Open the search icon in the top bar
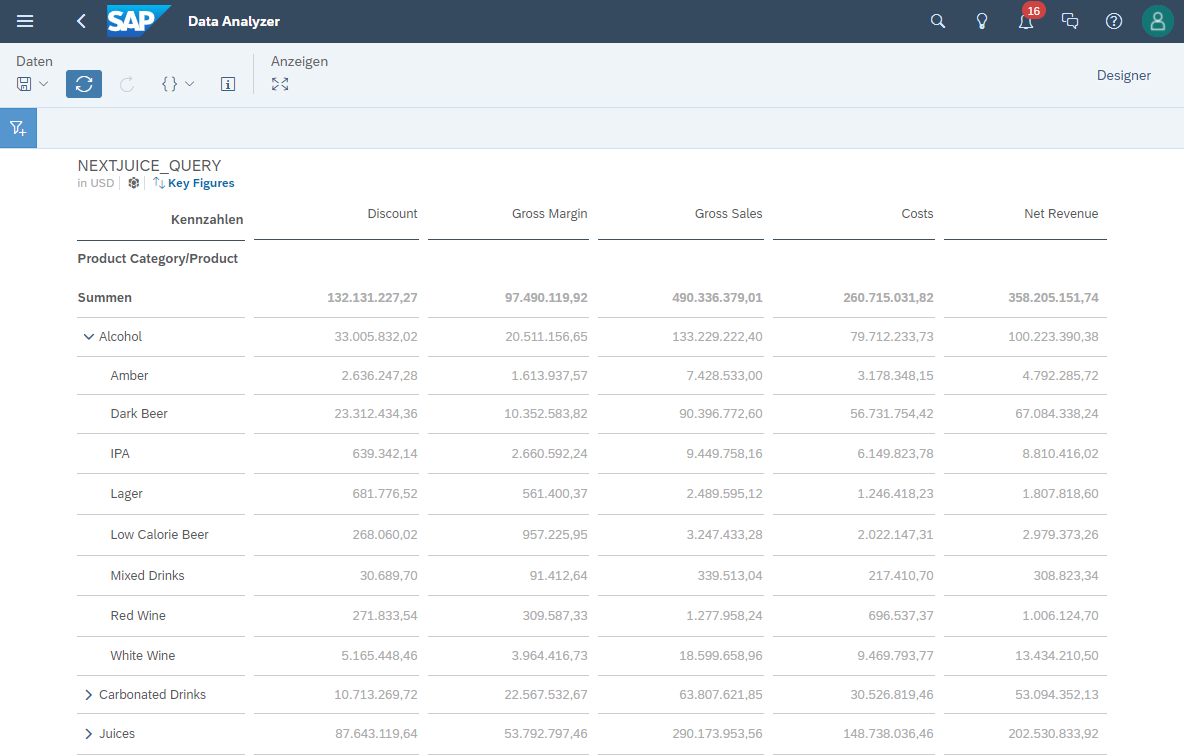Viewport: 1184px width, 755px height. coord(937,20)
